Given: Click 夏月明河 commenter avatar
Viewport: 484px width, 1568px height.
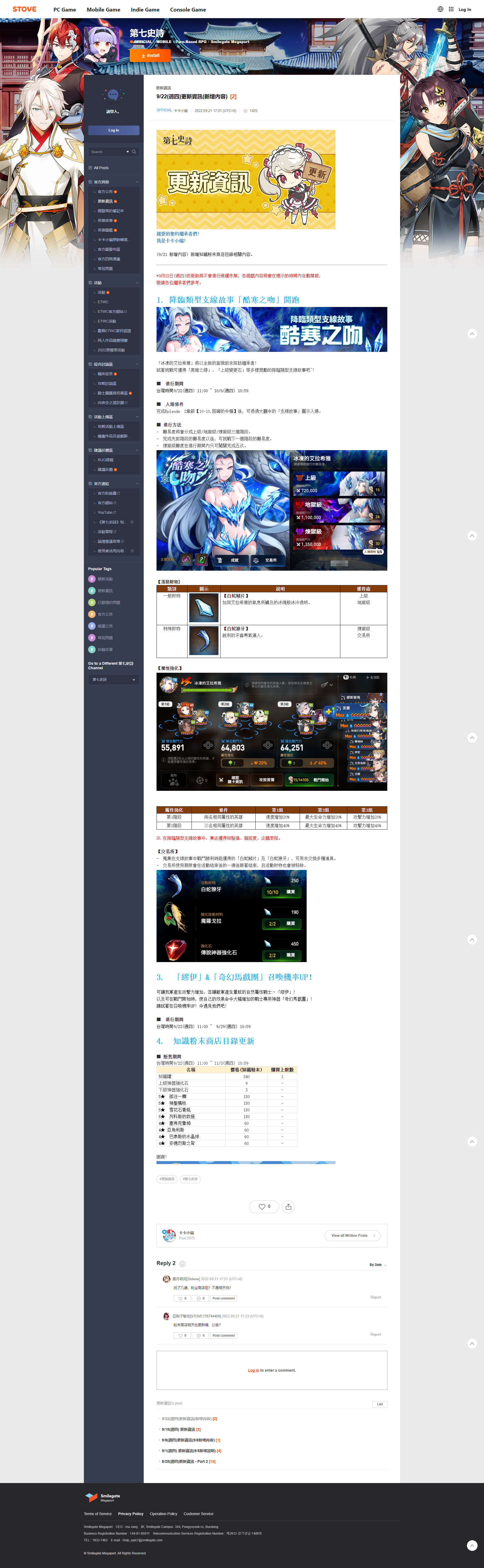Looking at the screenshot, I should pos(167,1279).
